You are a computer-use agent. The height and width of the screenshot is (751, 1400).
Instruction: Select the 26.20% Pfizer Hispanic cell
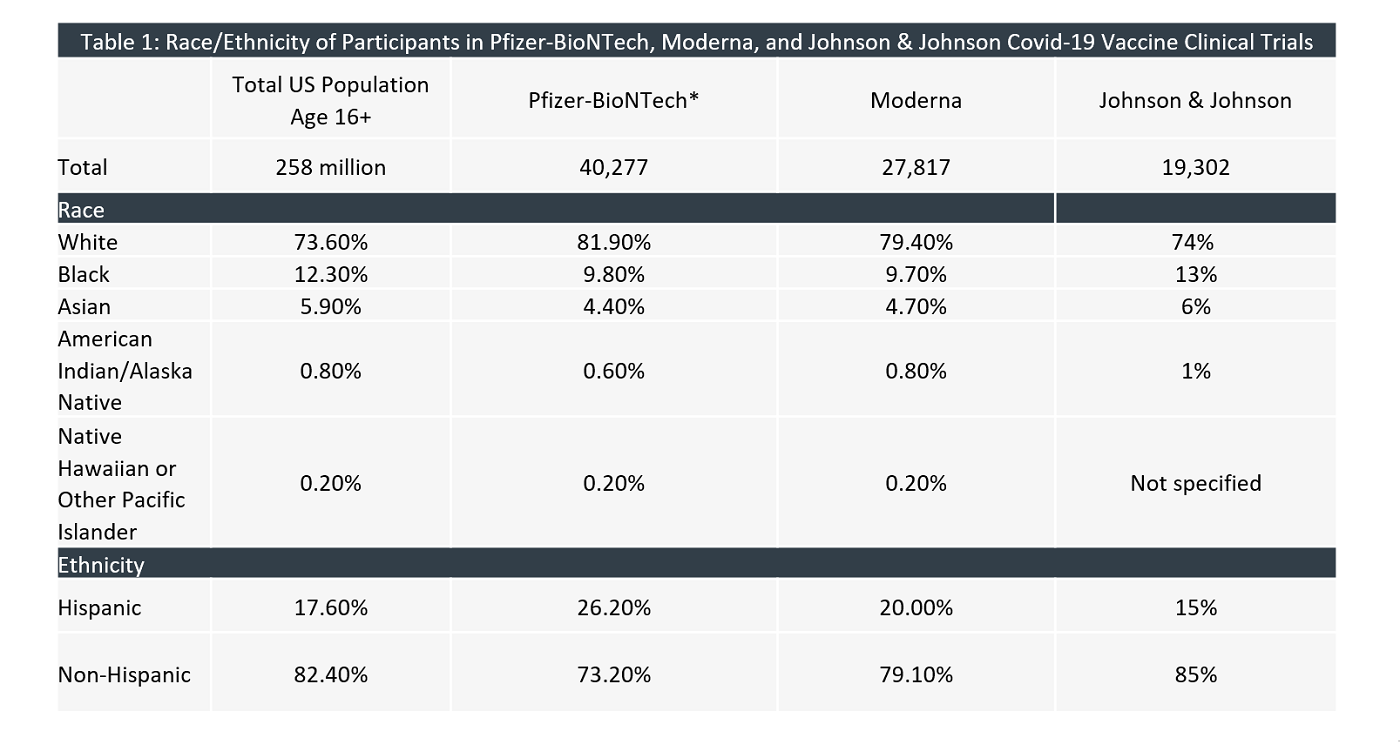pyautogui.click(x=616, y=607)
